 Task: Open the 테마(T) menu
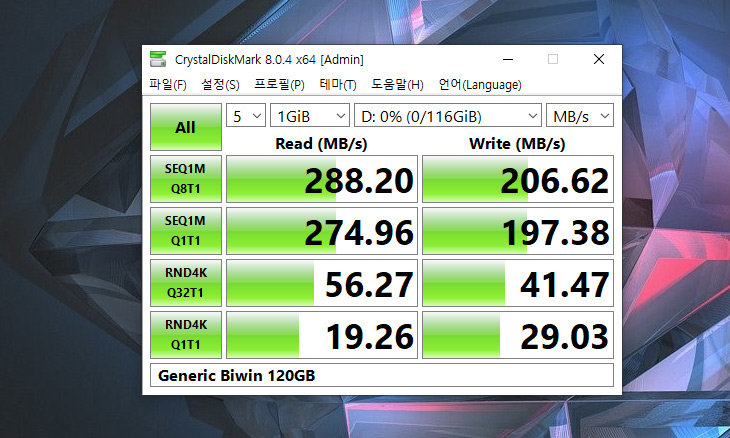pyautogui.click(x=338, y=85)
